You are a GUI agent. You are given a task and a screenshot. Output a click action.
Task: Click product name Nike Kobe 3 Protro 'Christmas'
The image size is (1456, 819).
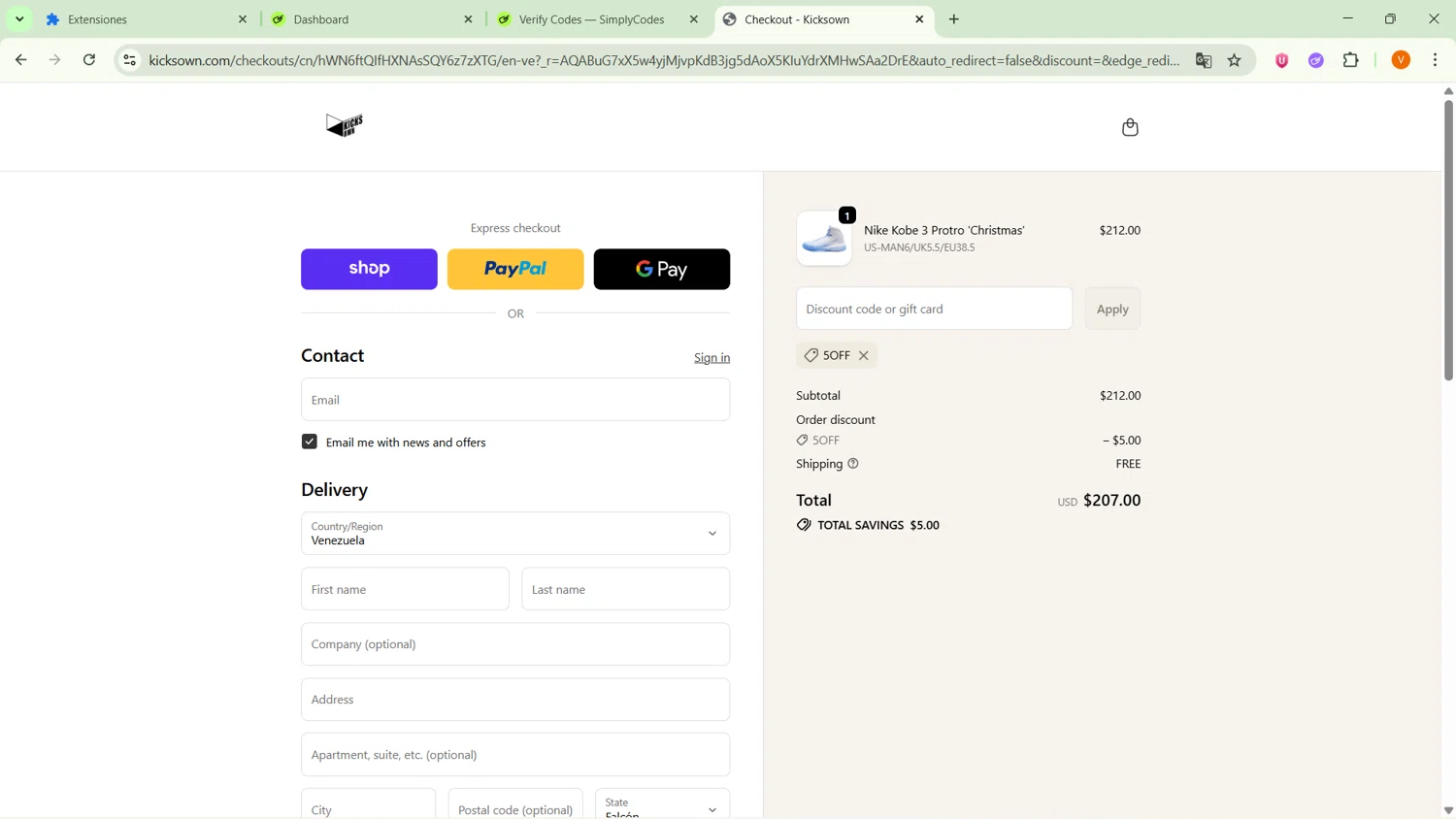click(944, 230)
